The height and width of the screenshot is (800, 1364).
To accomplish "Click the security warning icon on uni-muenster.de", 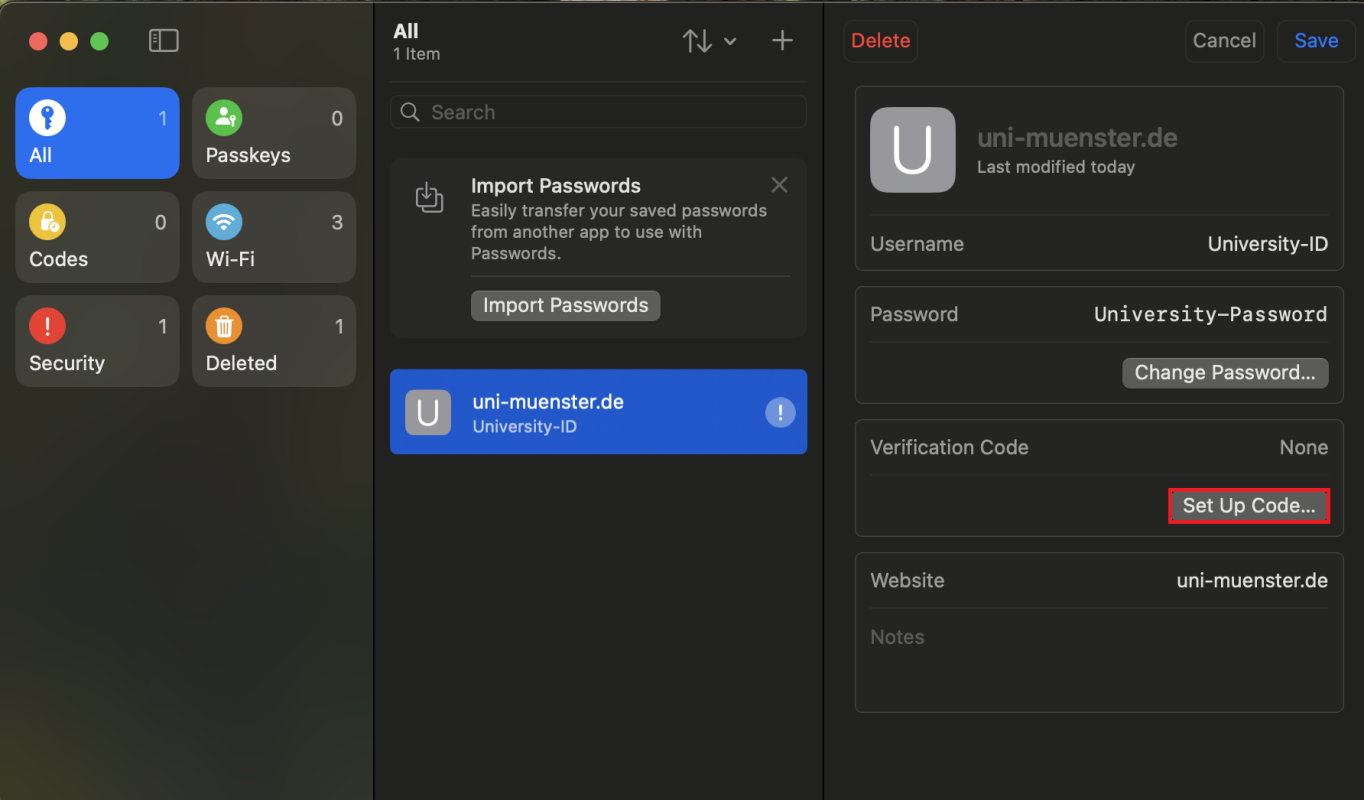I will [x=780, y=412].
